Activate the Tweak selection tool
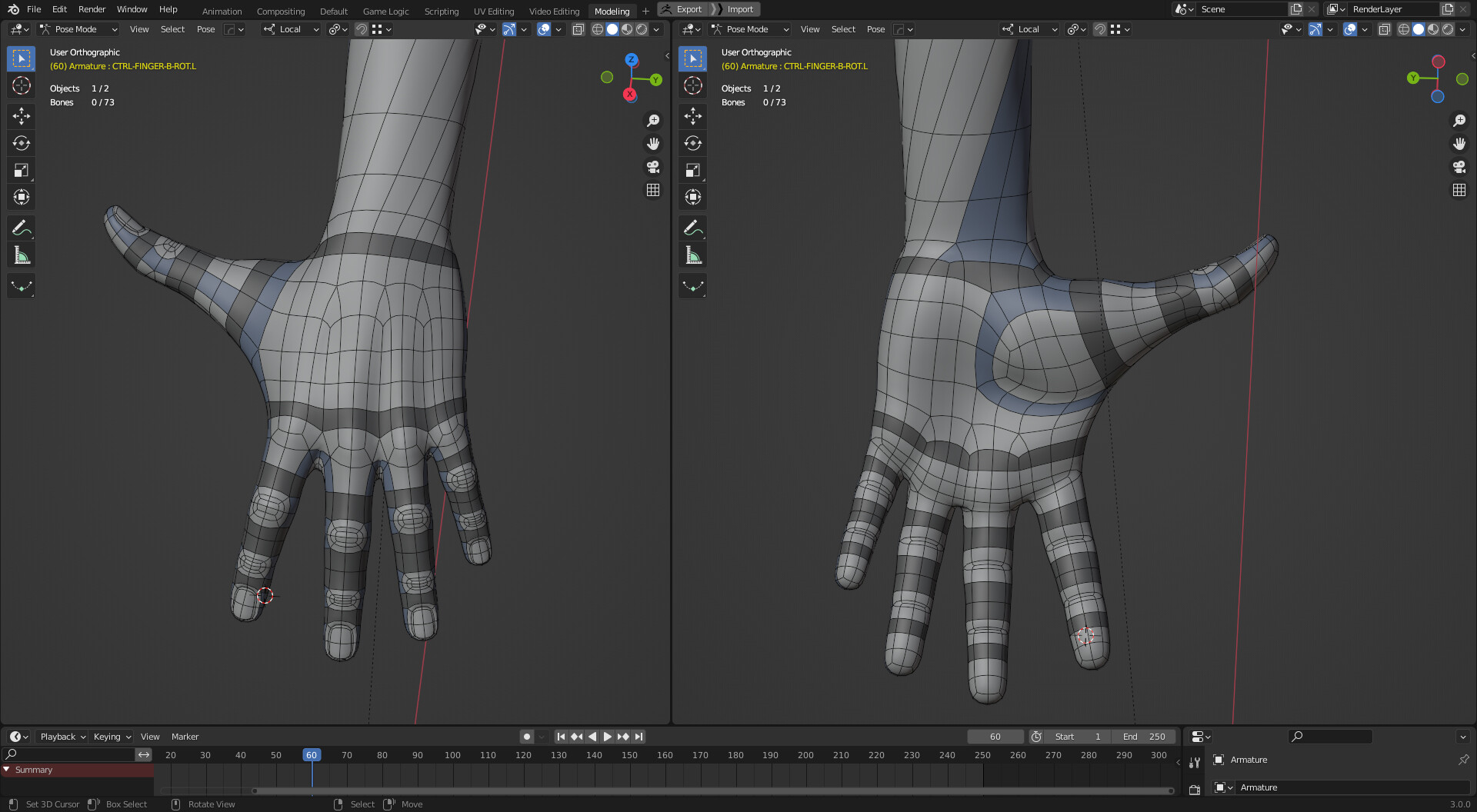 click(x=21, y=58)
